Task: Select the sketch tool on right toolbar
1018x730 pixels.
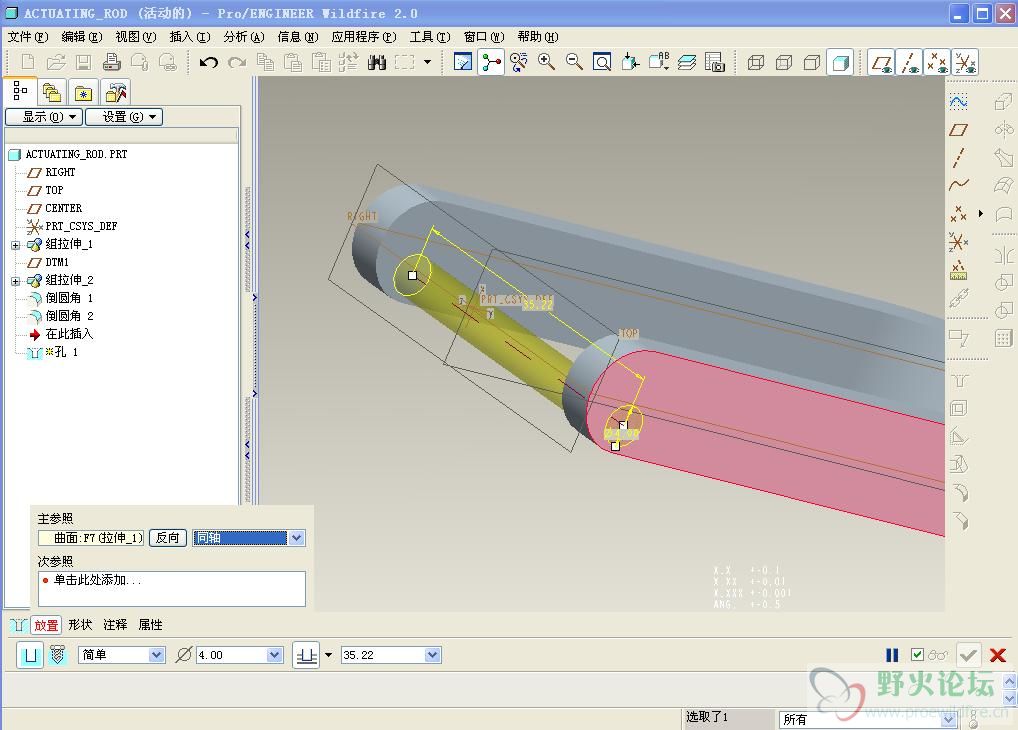Action: tap(958, 101)
